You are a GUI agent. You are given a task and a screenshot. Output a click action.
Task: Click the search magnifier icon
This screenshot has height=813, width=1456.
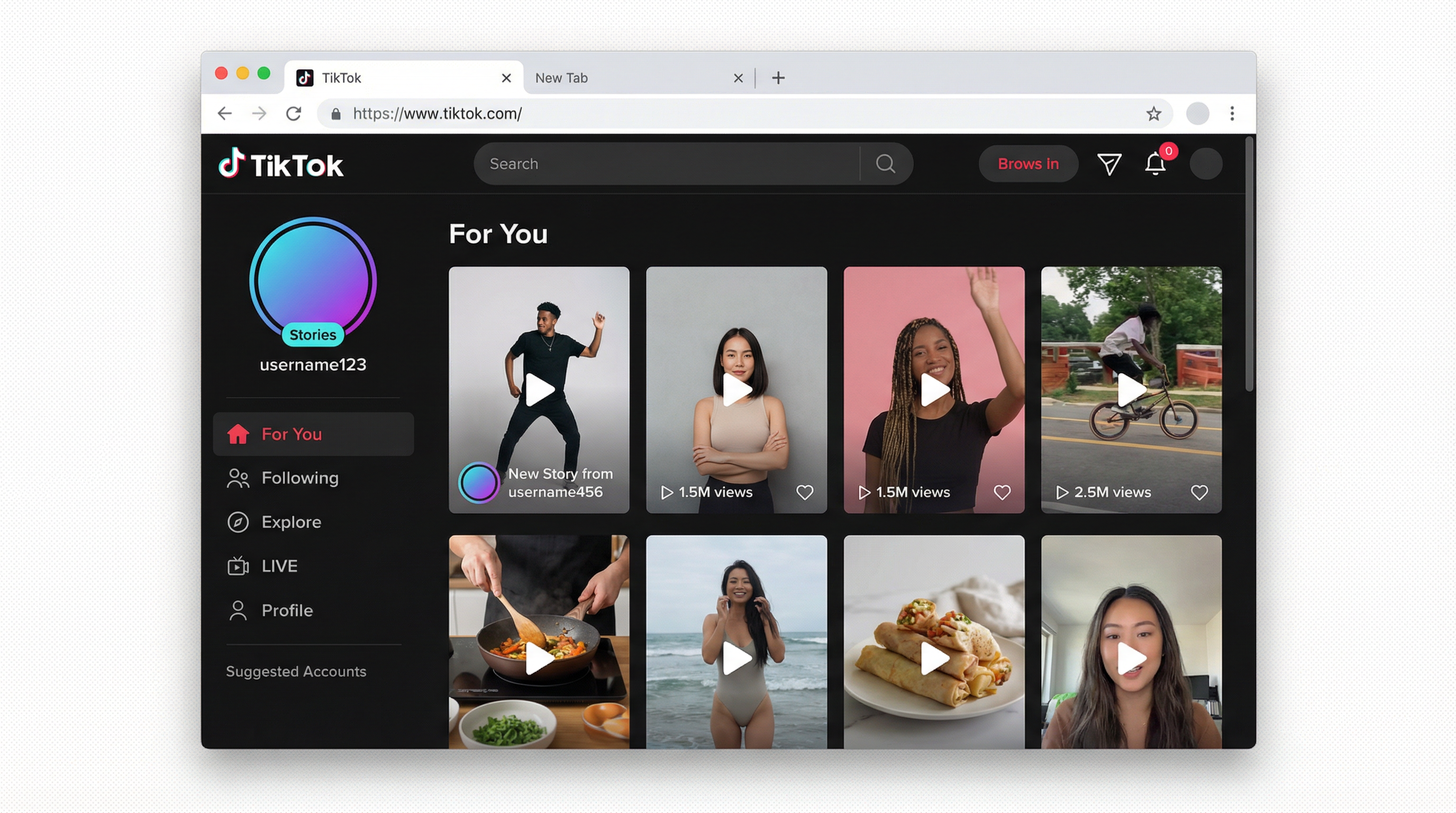click(x=885, y=164)
